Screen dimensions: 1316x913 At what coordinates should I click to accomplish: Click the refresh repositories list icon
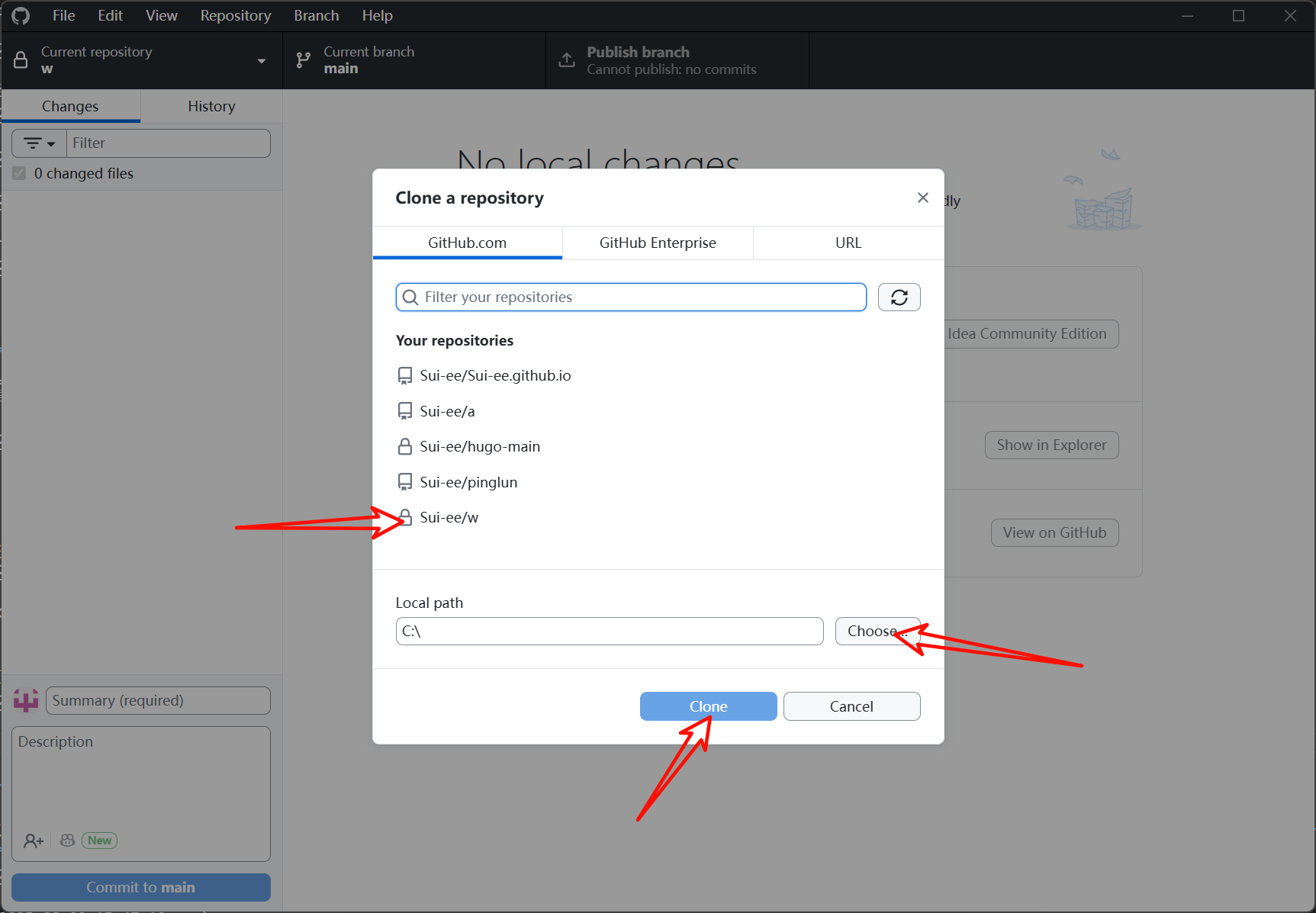pos(899,297)
